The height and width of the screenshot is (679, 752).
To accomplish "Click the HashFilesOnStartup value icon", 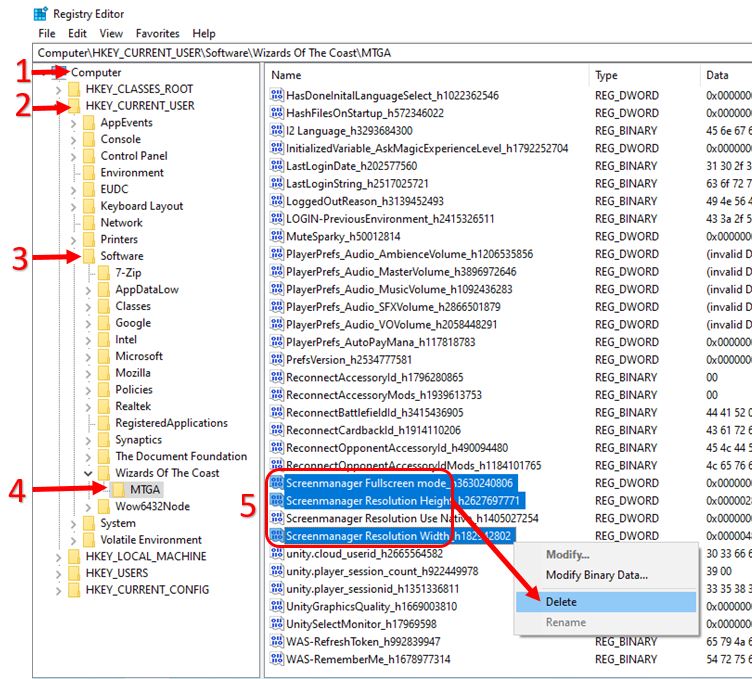I will [277, 113].
